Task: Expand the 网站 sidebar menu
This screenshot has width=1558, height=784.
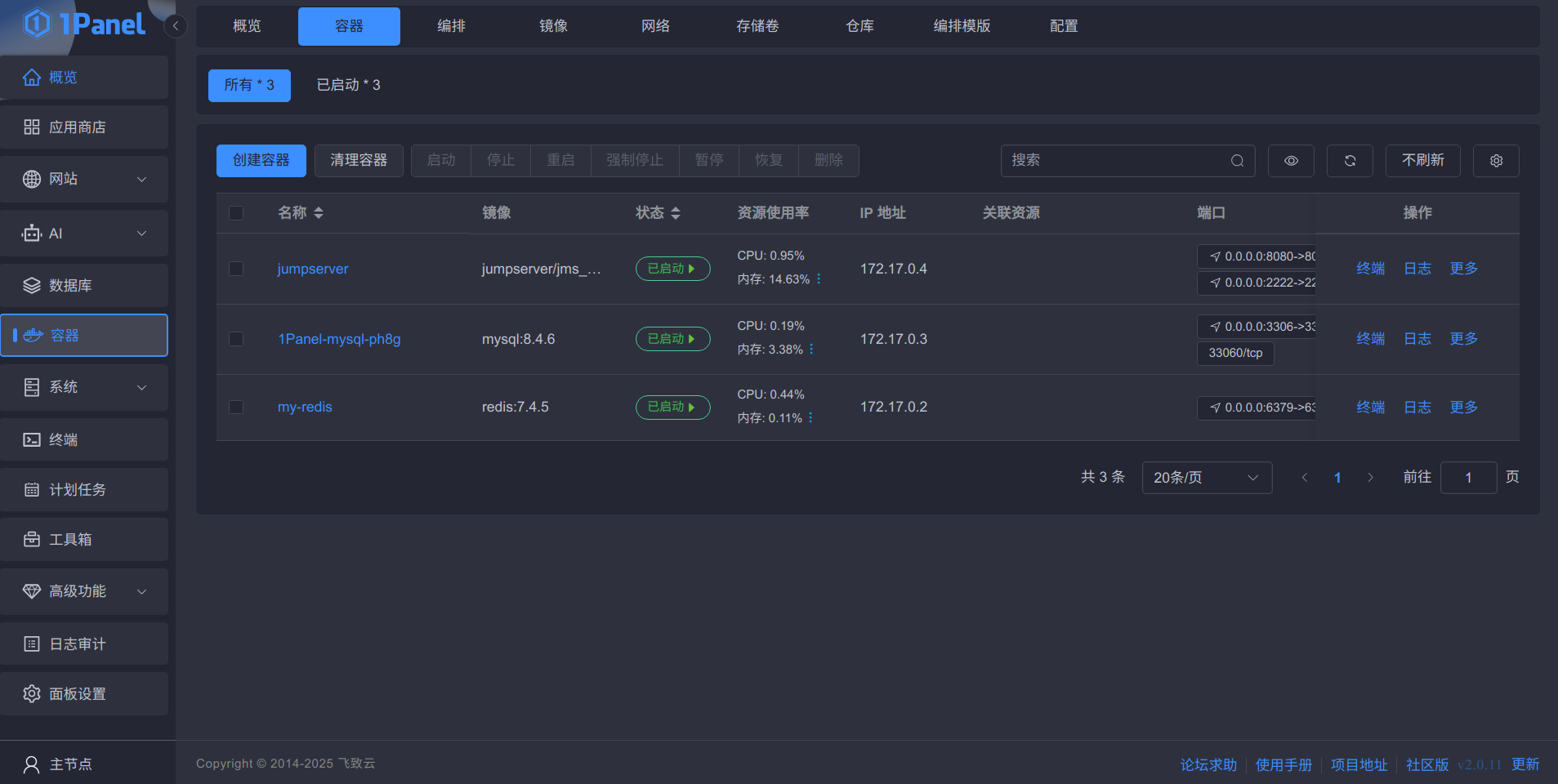Action: point(84,179)
